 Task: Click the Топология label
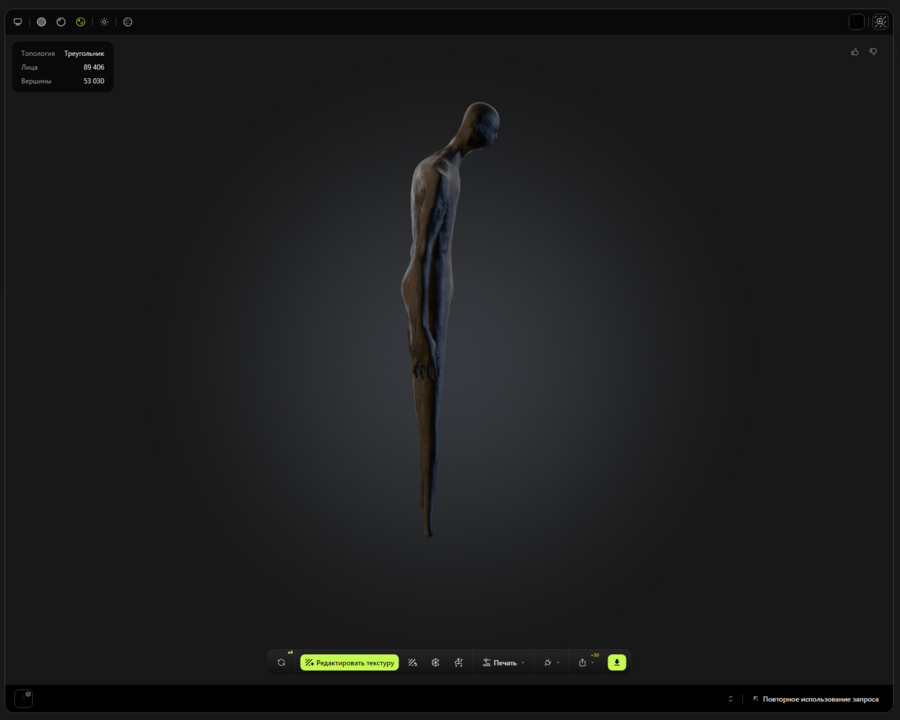click(38, 53)
